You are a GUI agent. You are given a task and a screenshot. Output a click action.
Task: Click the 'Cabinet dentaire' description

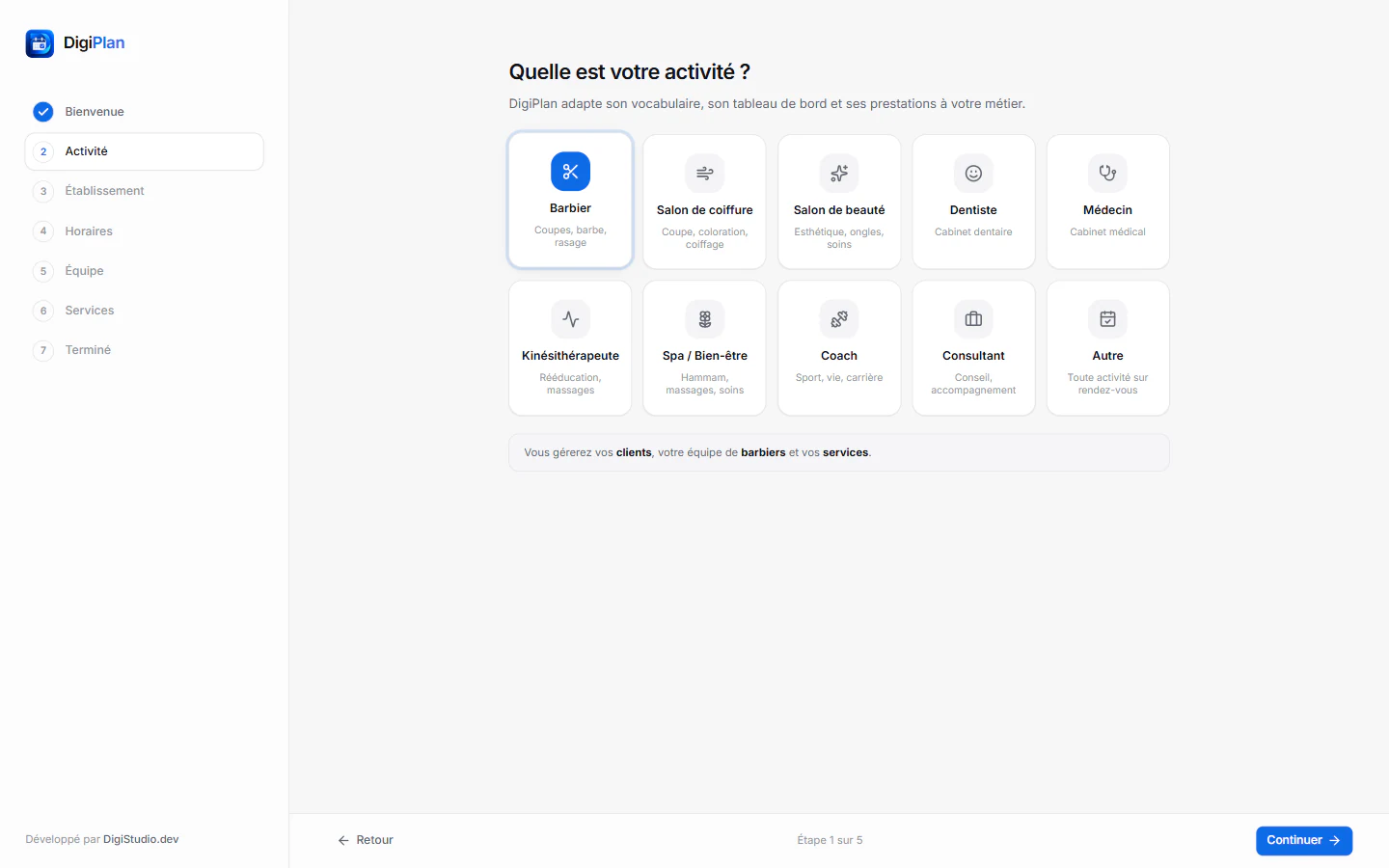[x=973, y=232]
